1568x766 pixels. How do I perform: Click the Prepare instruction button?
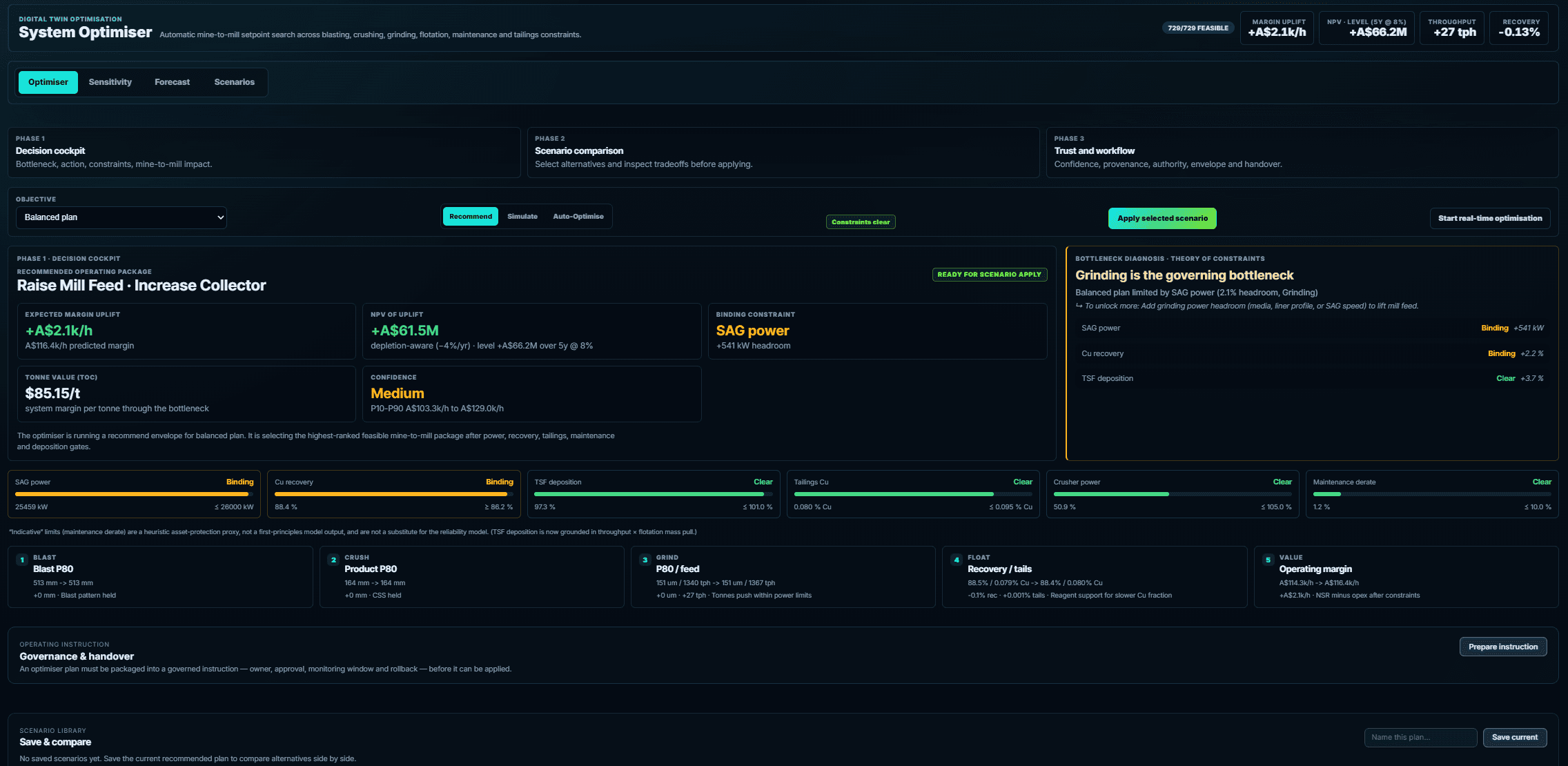(1503, 647)
